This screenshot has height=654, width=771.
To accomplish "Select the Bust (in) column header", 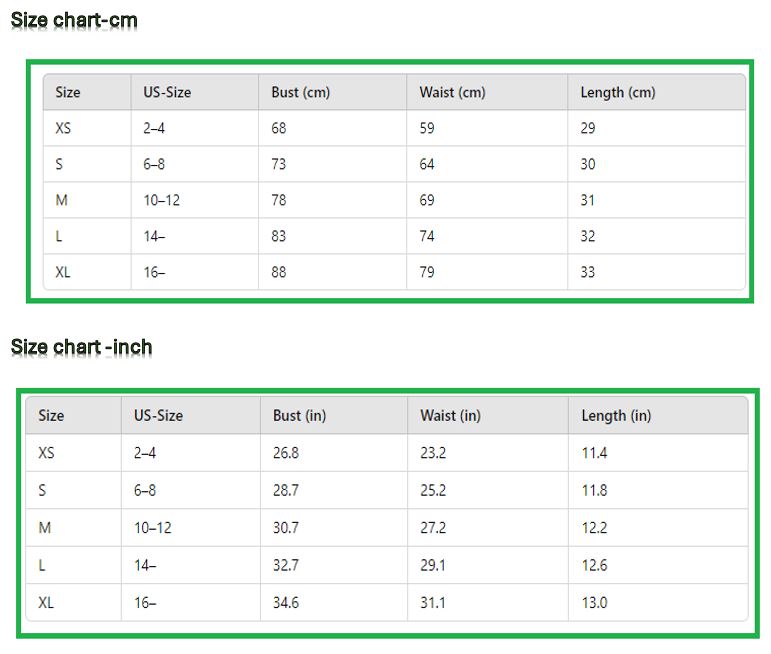I will point(299,415).
